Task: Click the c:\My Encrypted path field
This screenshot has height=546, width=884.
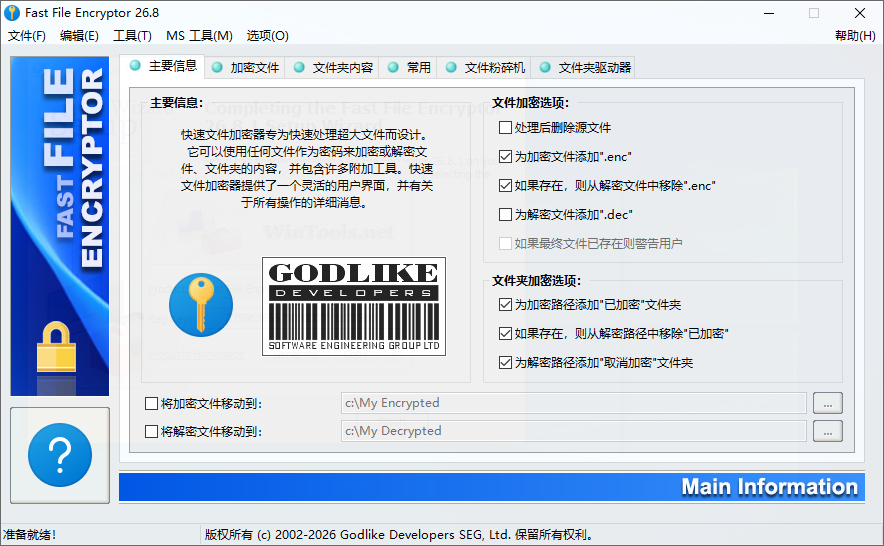Action: [x=573, y=403]
